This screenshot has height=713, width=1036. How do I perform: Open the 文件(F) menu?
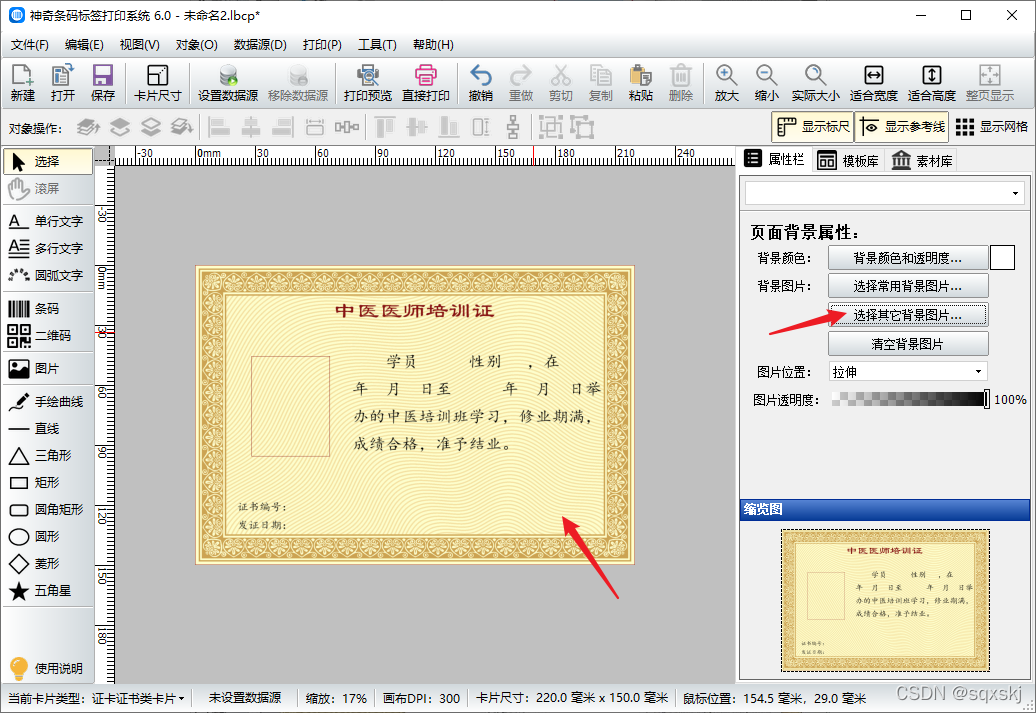pos(30,45)
